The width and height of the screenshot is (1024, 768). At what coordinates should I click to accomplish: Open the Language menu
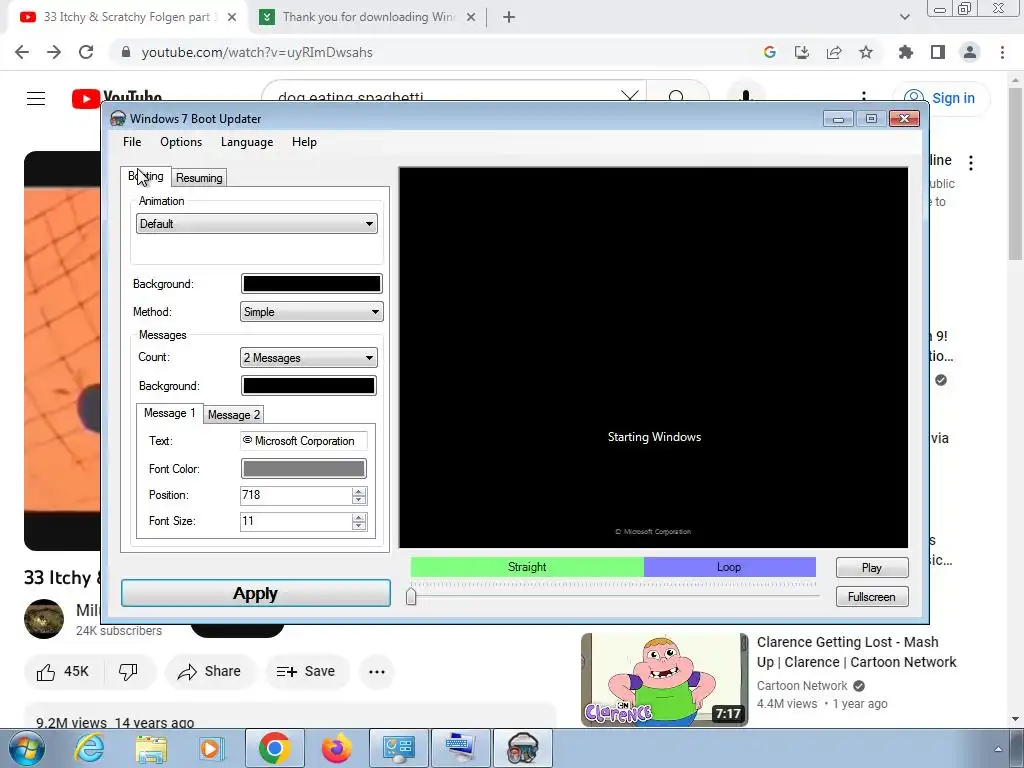pos(247,142)
